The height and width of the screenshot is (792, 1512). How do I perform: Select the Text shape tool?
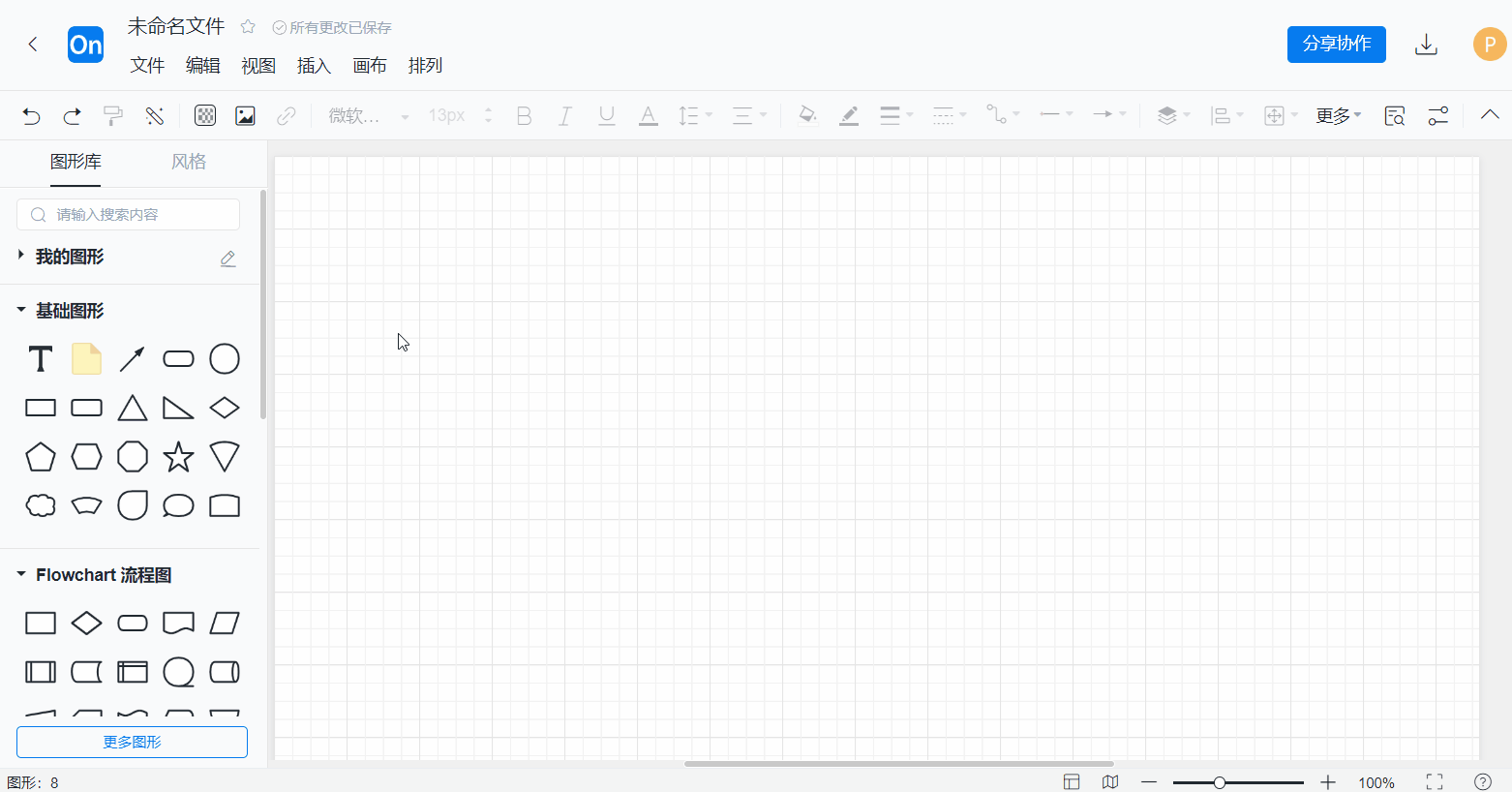(41, 359)
